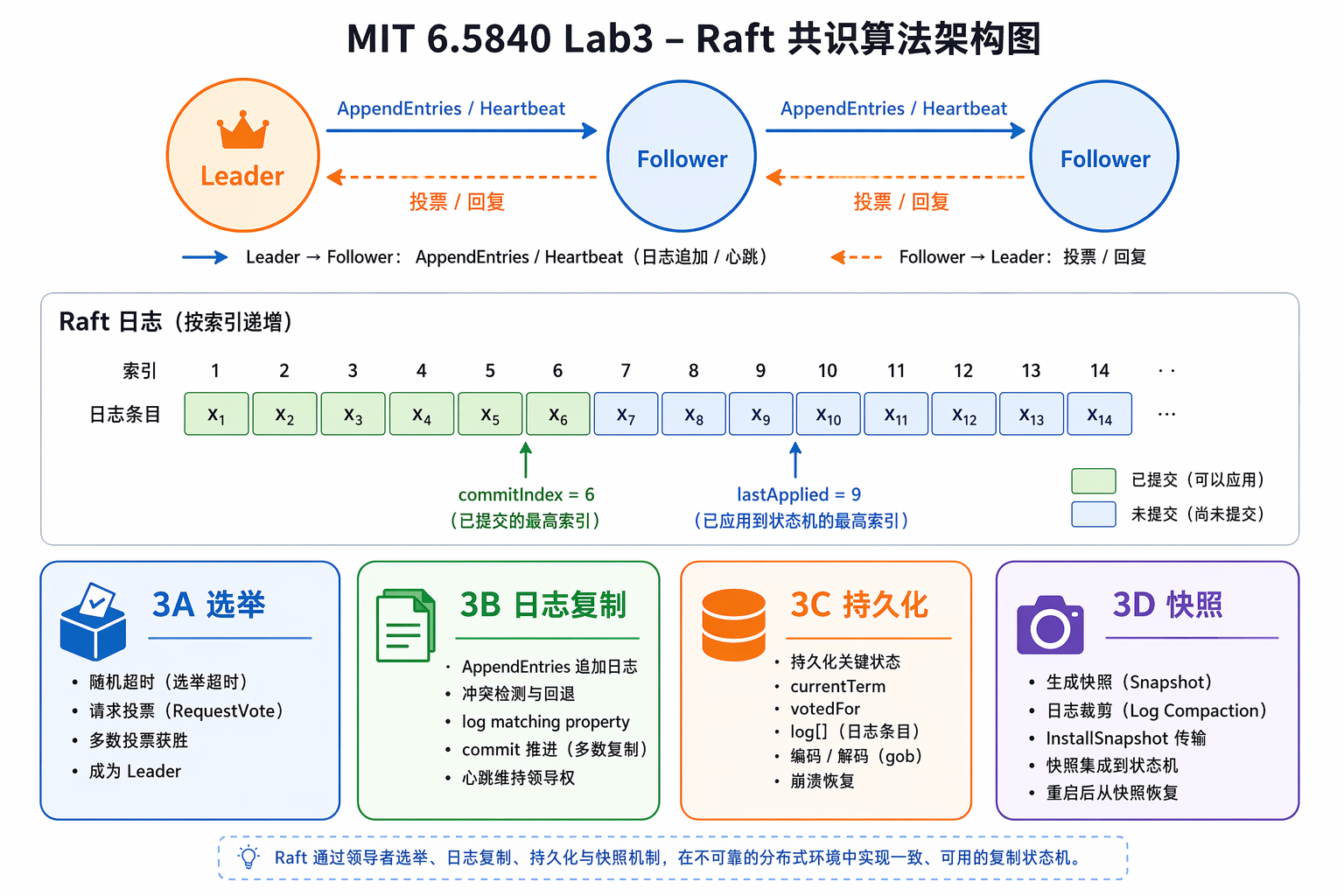
Task: Select the Follower node farthest from the Leader
Action: coord(1104,156)
